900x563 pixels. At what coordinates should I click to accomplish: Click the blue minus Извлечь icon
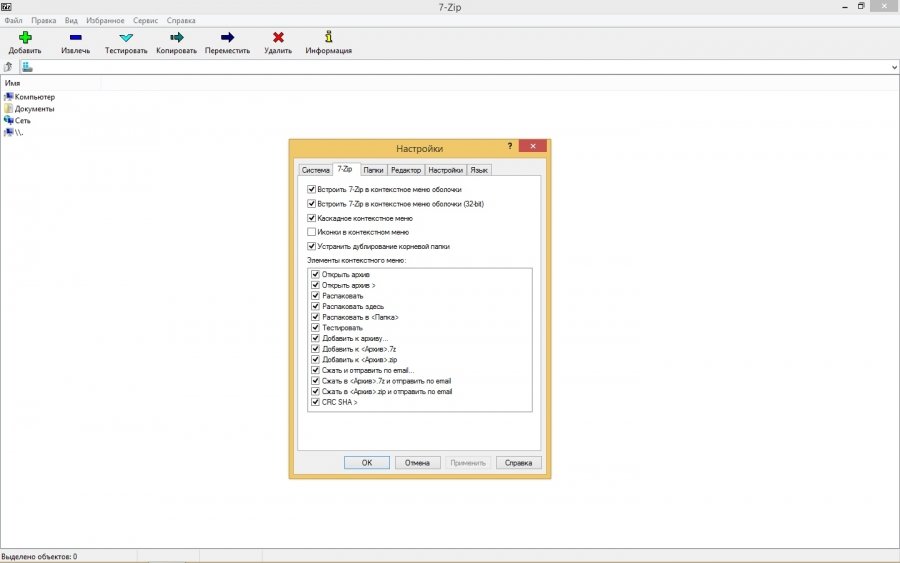click(75, 37)
